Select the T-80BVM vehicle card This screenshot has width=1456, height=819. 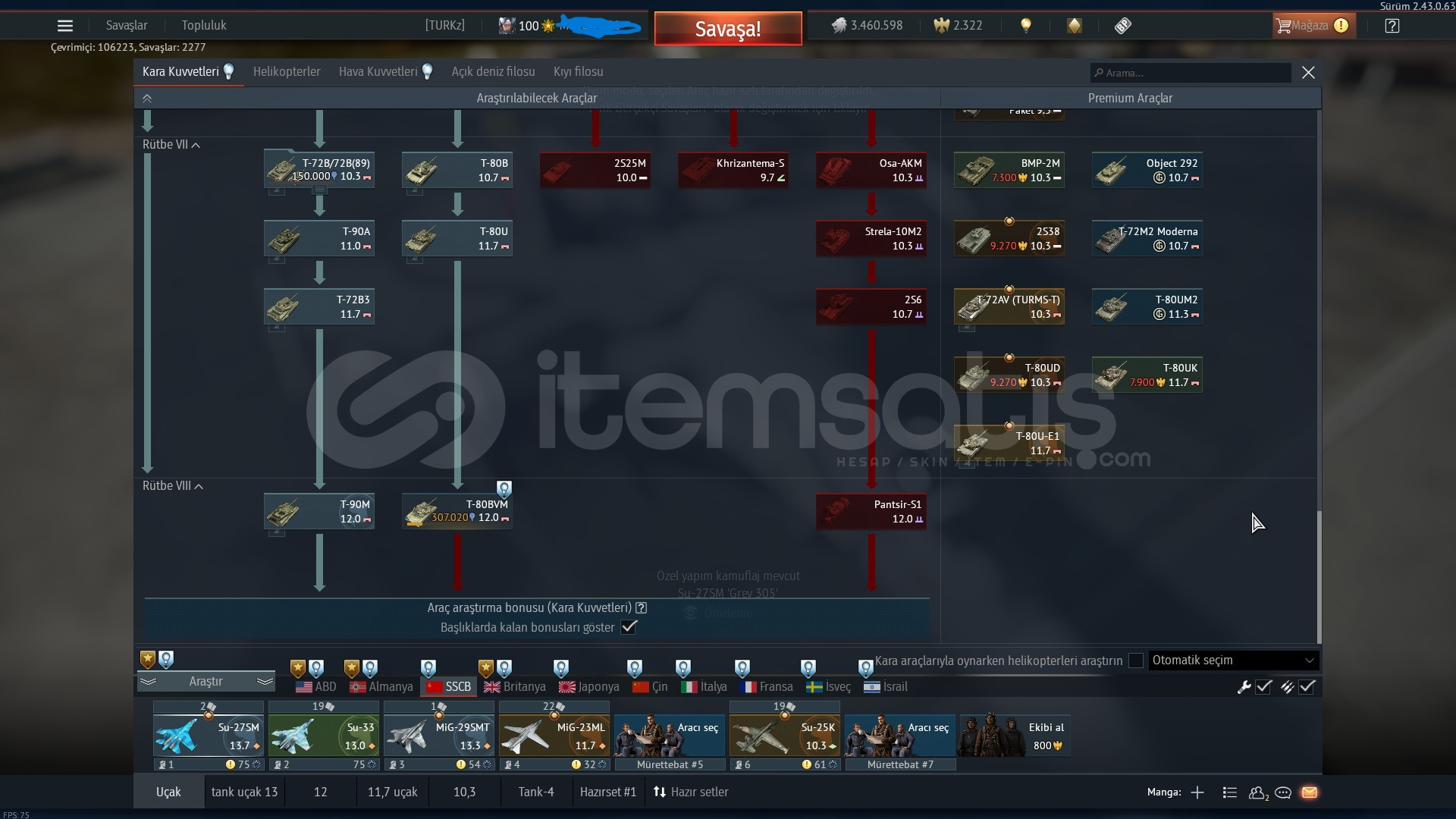coord(457,512)
